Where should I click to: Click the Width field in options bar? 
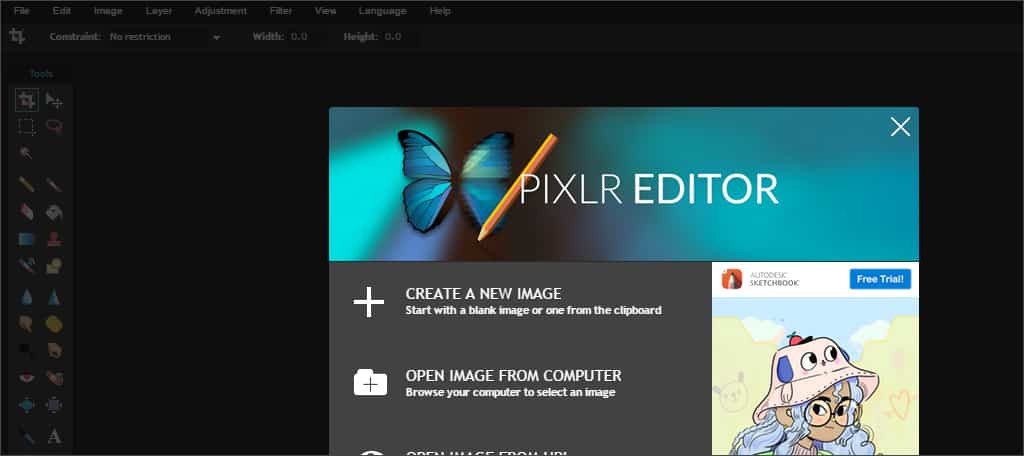[x=299, y=37]
